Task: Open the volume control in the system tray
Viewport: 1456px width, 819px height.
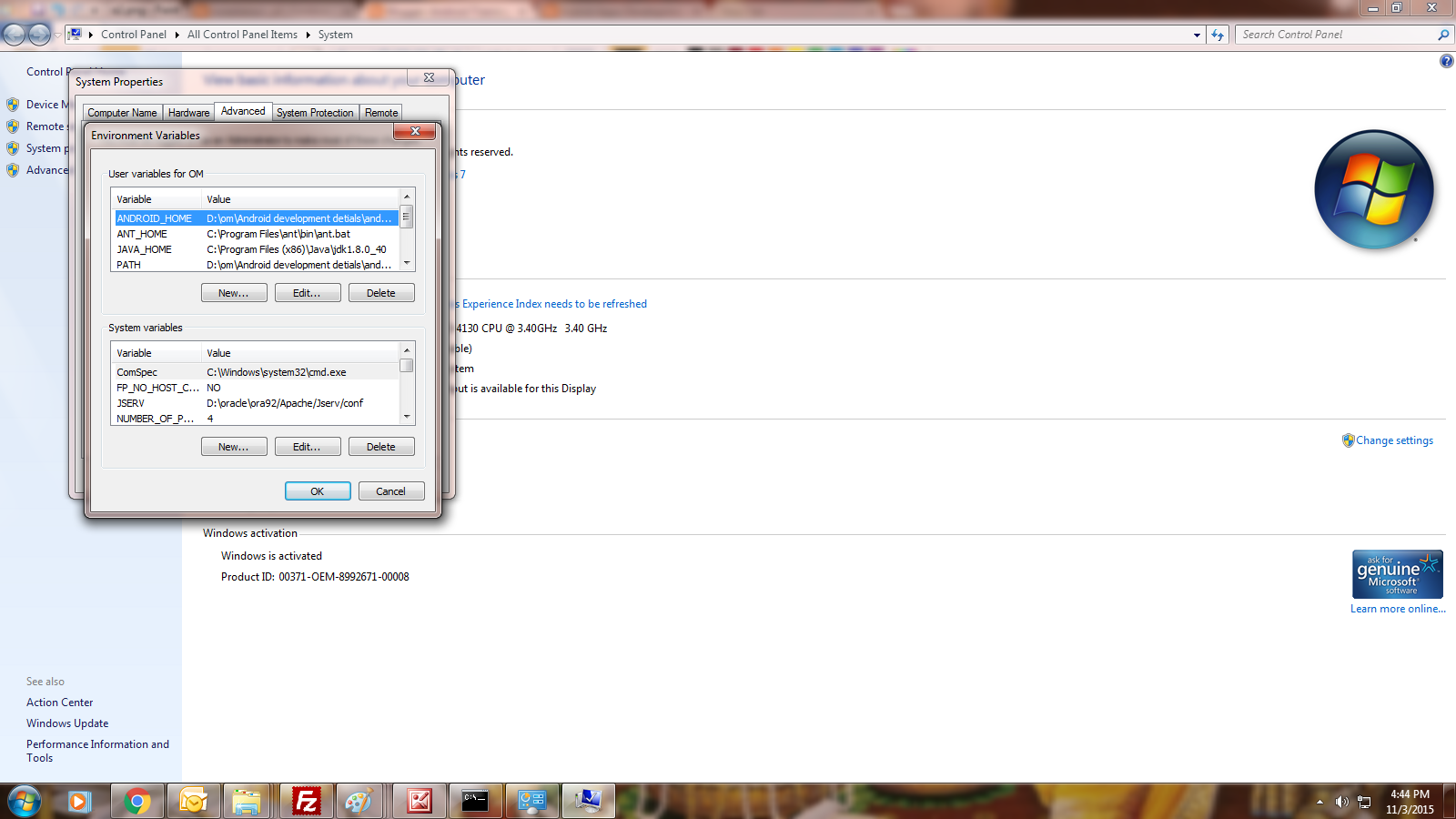Action: click(1340, 802)
